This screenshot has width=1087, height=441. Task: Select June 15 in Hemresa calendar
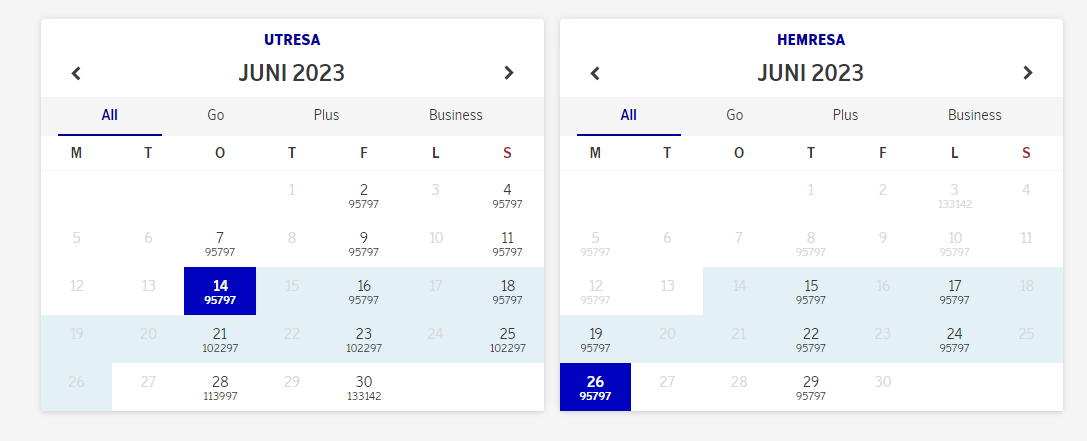point(811,291)
